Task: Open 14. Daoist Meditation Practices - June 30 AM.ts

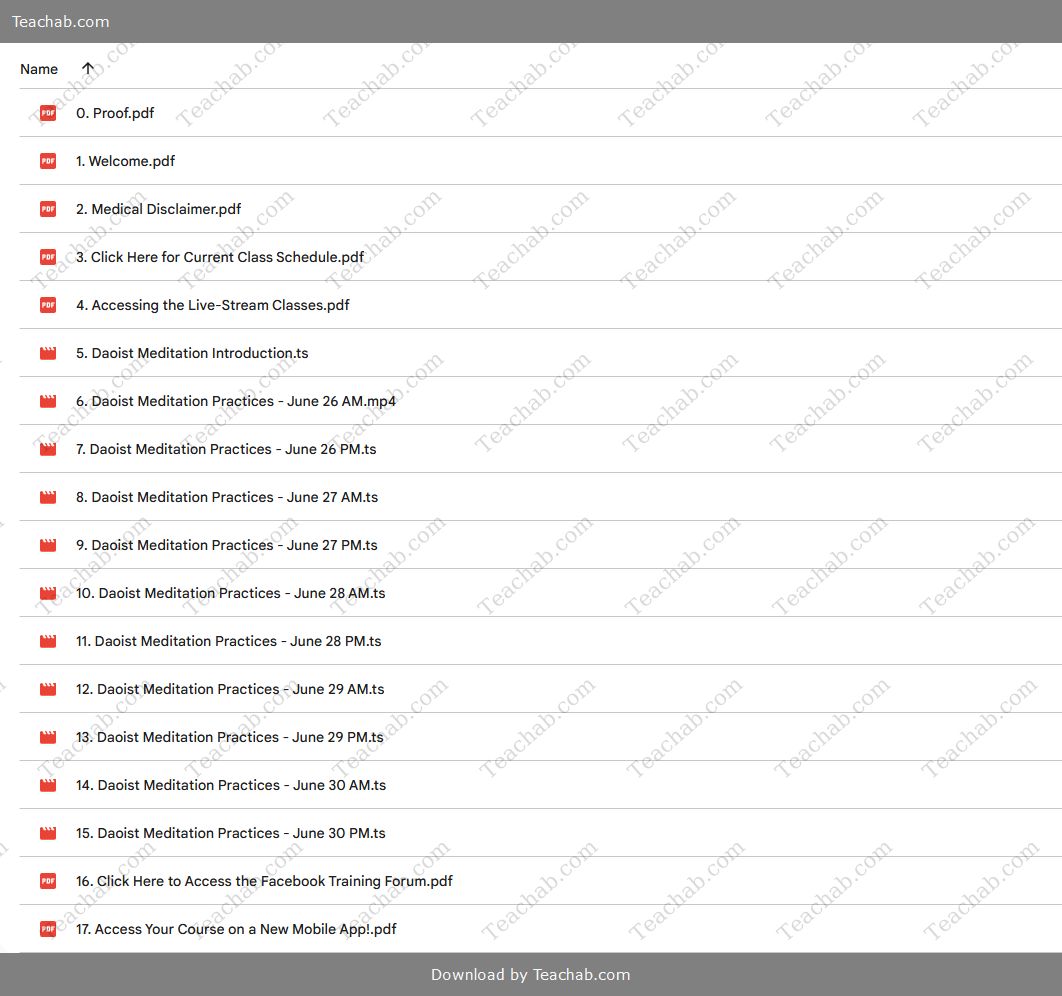Action: point(231,785)
